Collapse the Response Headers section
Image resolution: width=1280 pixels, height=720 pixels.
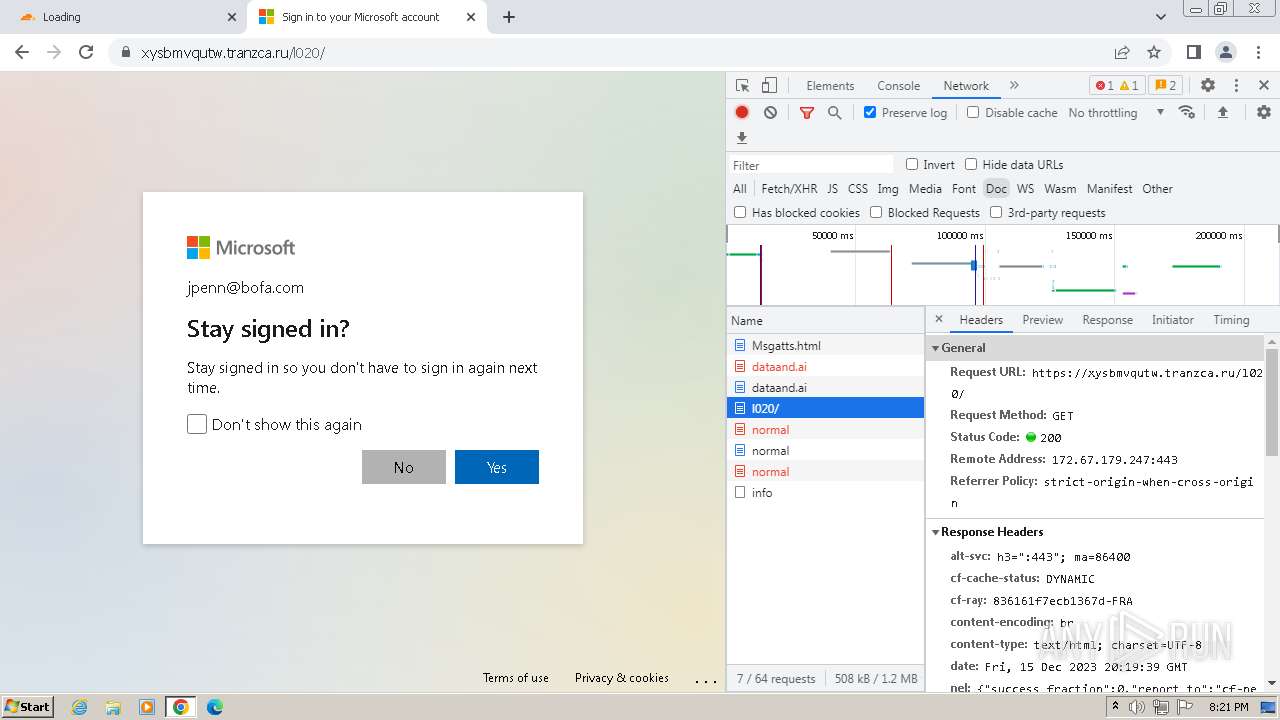(937, 532)
